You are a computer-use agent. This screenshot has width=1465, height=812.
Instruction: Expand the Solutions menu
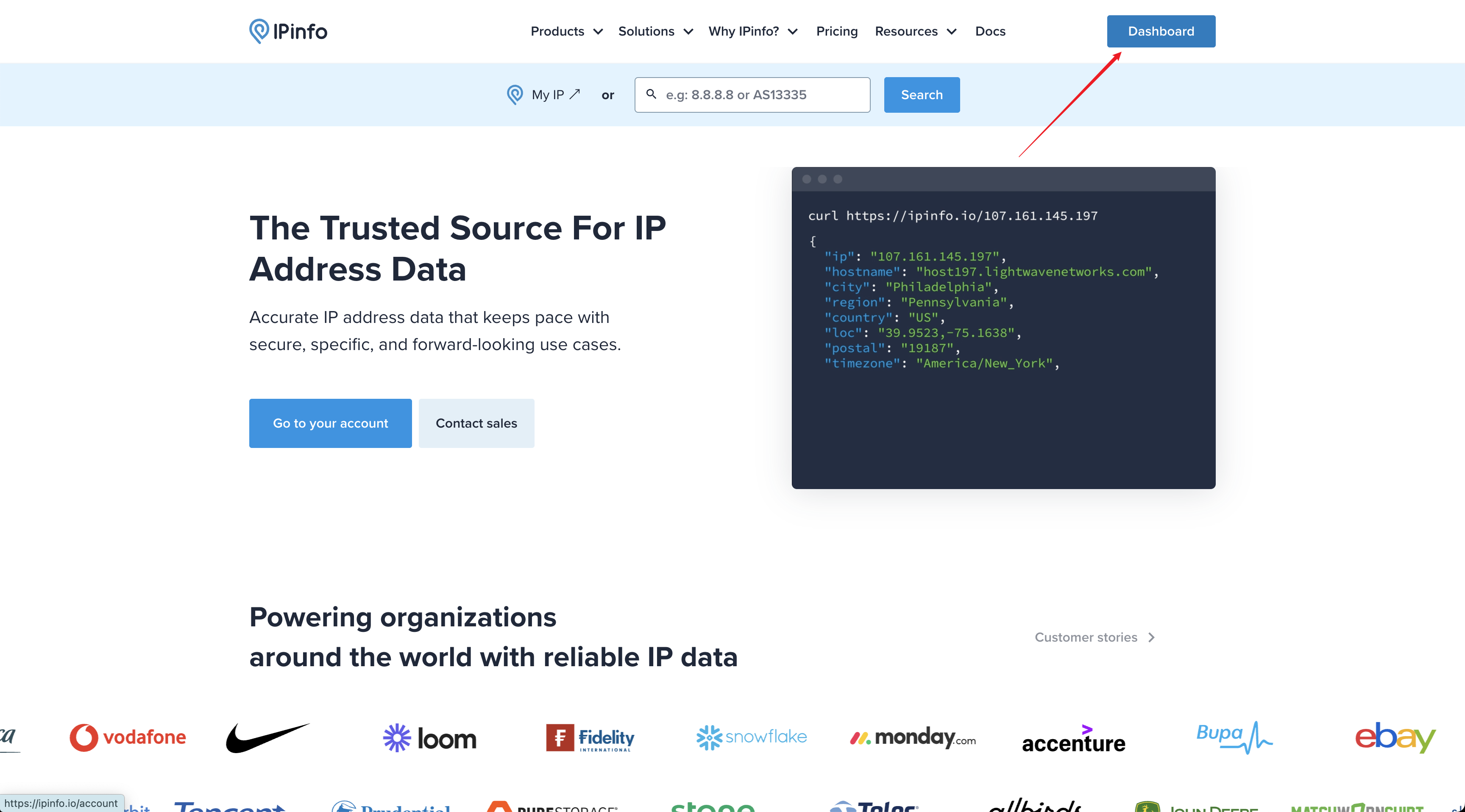(x=655, y=31)
